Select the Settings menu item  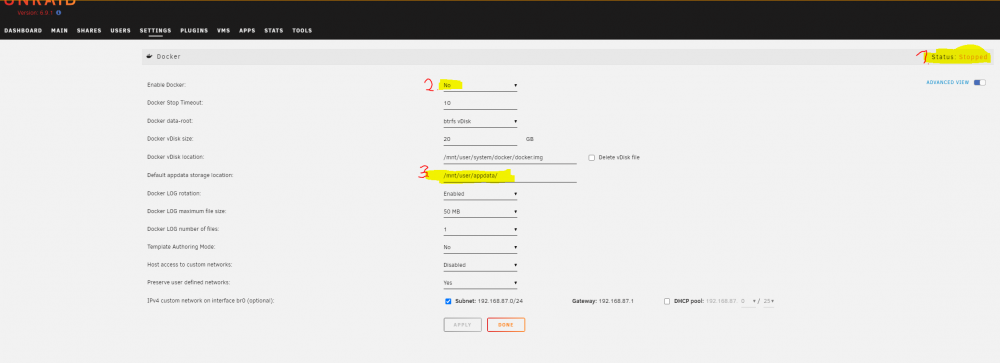tap(156, 31)
